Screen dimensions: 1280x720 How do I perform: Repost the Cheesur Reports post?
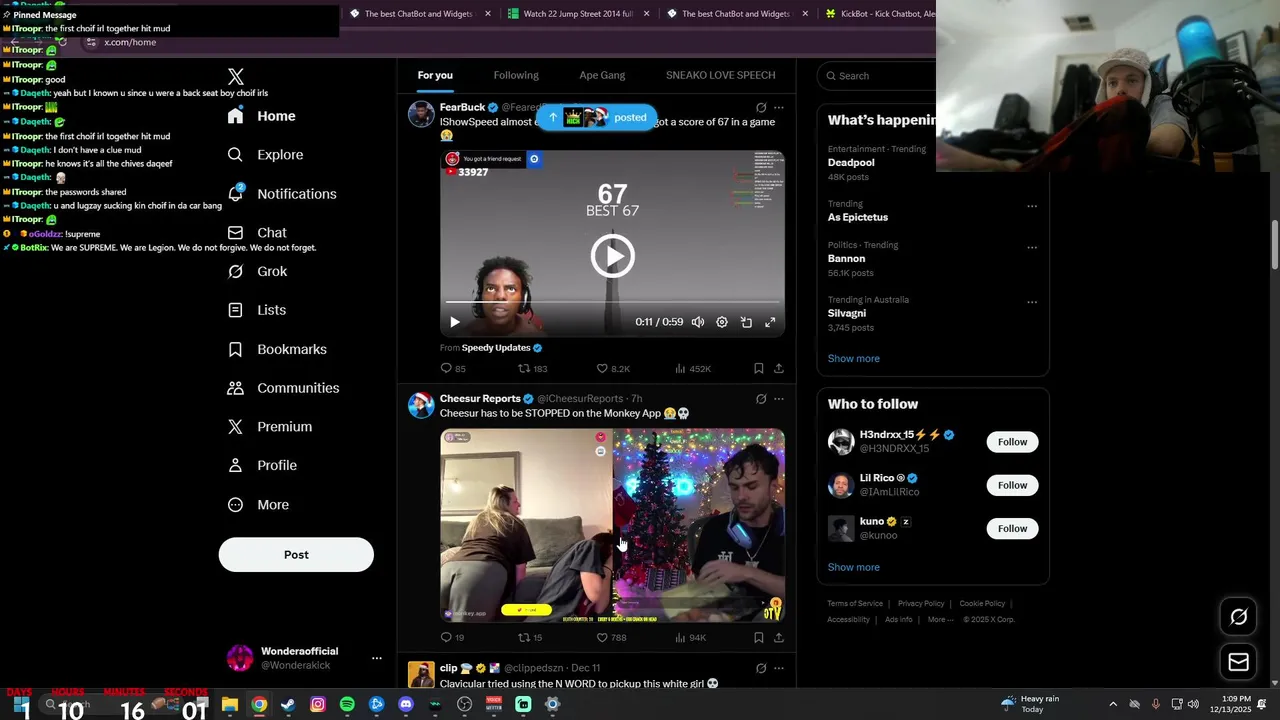(x=530, y=638)
